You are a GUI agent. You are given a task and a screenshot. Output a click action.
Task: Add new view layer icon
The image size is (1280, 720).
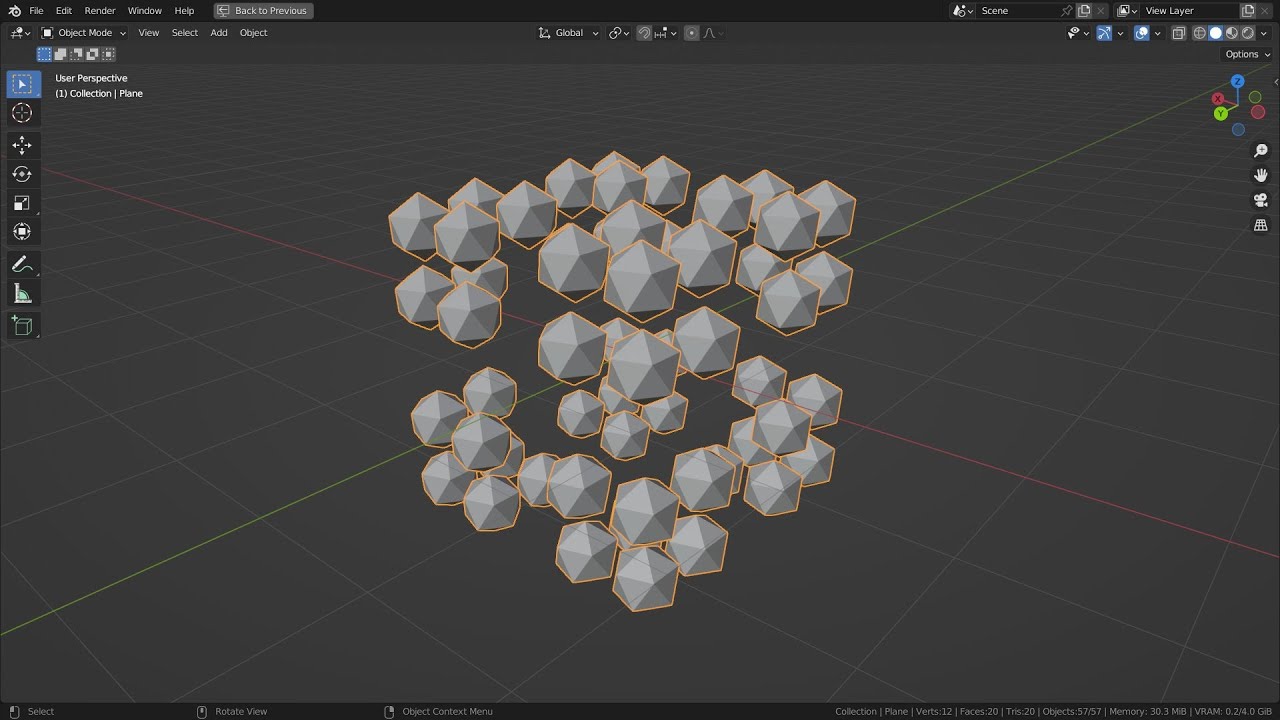pyautogui.click(x=1248, y=10)
